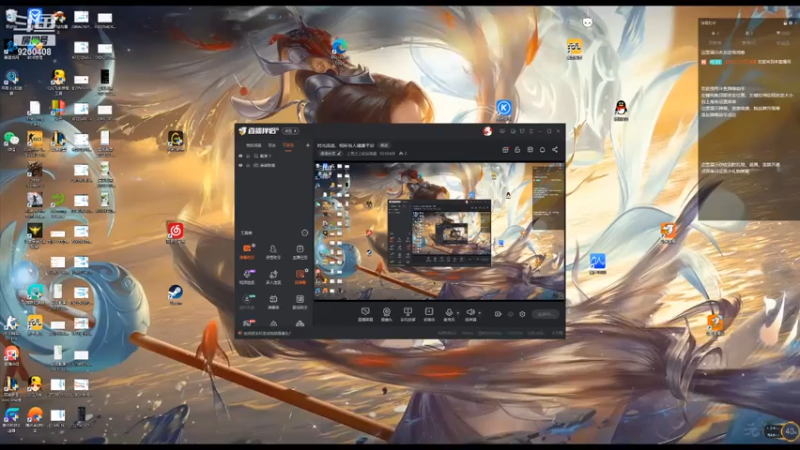Switch to the orange highlighted scene tab
Screen dimensions: 800x450
(x=289, y=145)
